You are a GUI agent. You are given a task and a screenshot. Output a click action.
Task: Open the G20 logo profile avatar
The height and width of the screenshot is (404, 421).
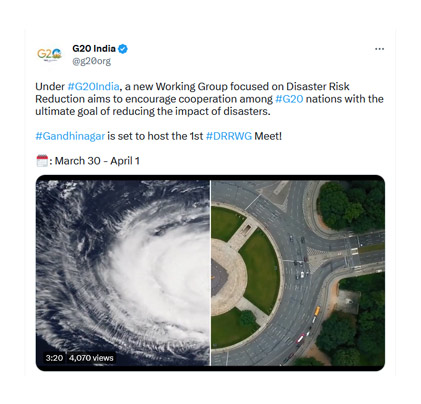tap(49, 54)
